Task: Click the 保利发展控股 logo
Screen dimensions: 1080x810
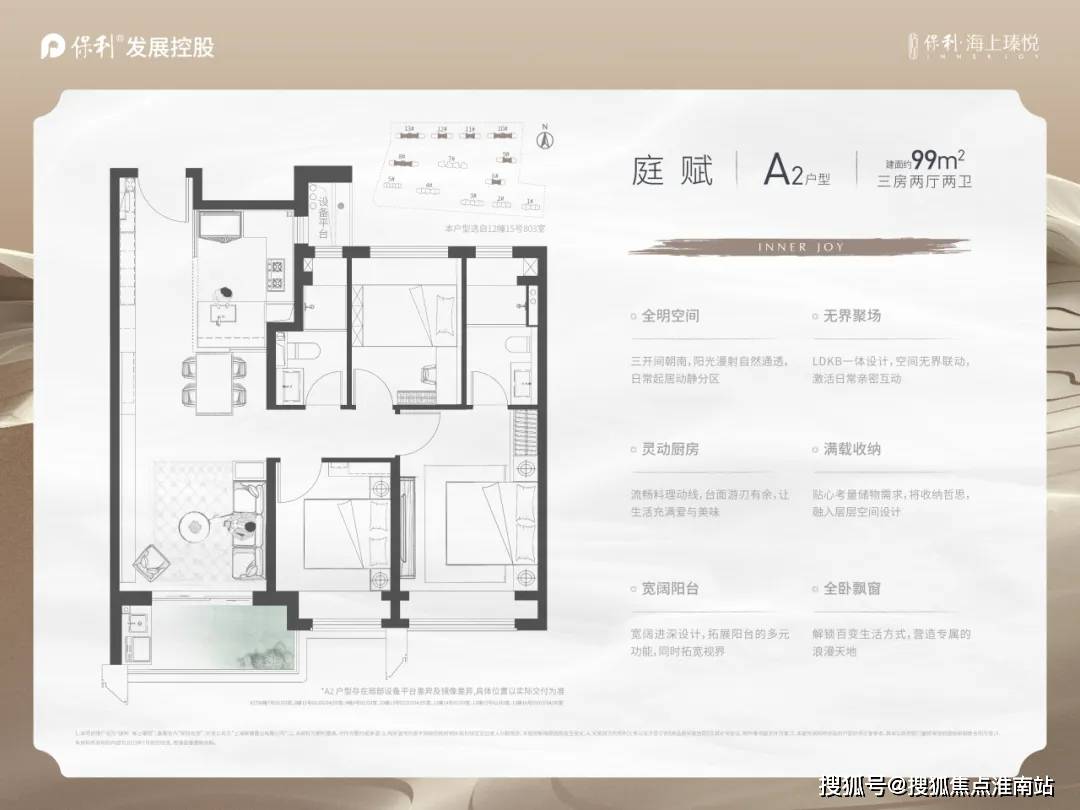Action: [125, 45]
